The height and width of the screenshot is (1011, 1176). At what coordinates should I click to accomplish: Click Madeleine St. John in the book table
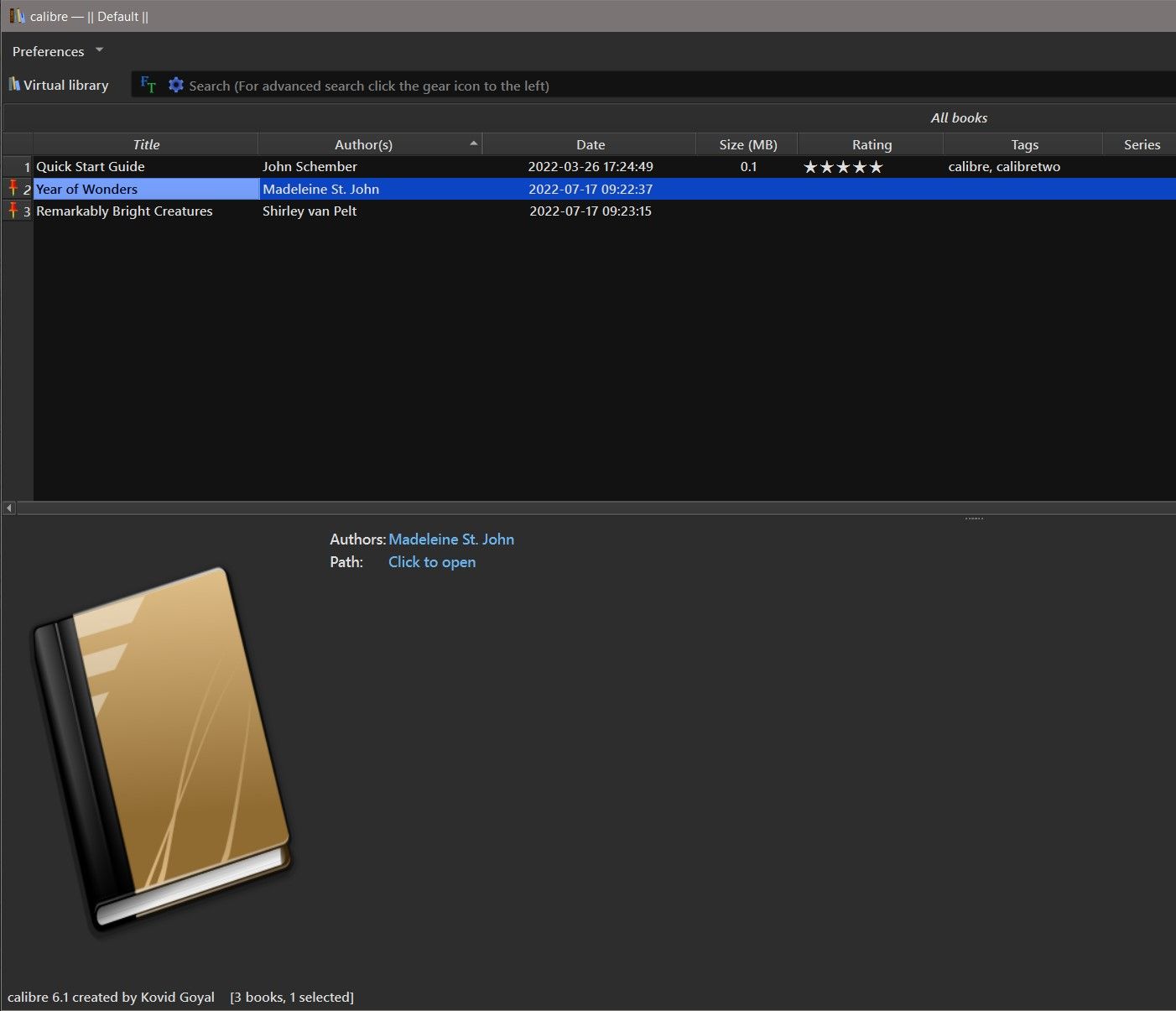click(x=371, y=189)
